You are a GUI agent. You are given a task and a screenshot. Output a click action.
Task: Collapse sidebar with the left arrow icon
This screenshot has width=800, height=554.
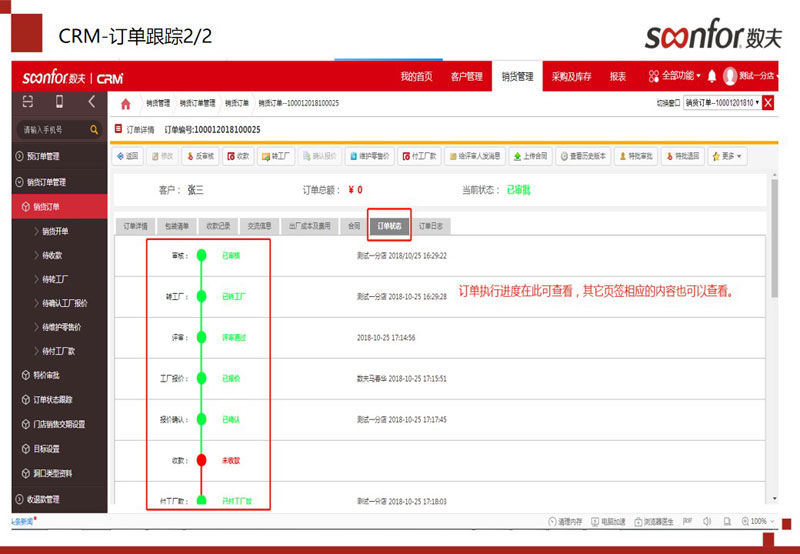pos(91,102)
